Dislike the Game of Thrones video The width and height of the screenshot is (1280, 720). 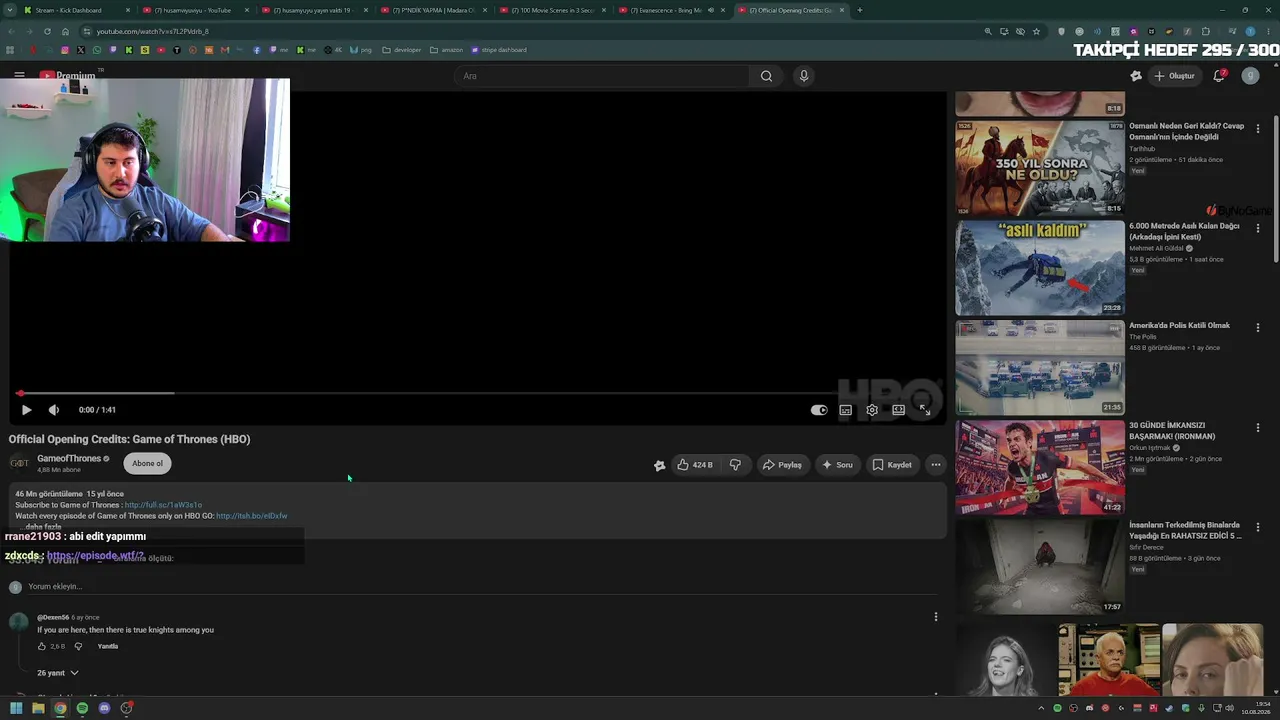735,465
